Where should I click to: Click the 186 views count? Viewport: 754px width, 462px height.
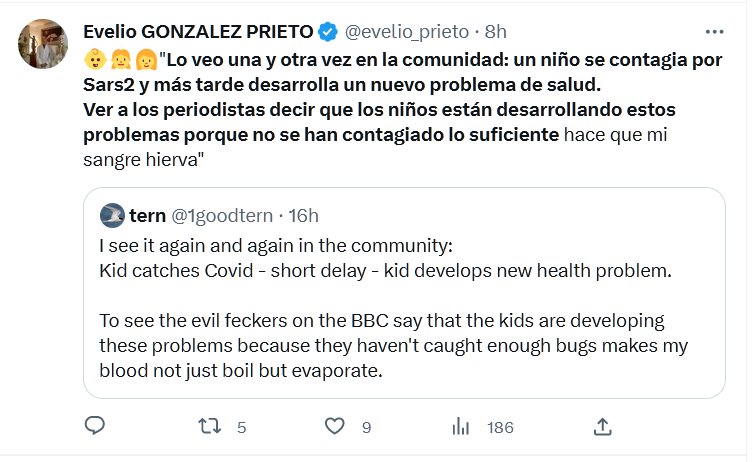click(x=500, y=427)
